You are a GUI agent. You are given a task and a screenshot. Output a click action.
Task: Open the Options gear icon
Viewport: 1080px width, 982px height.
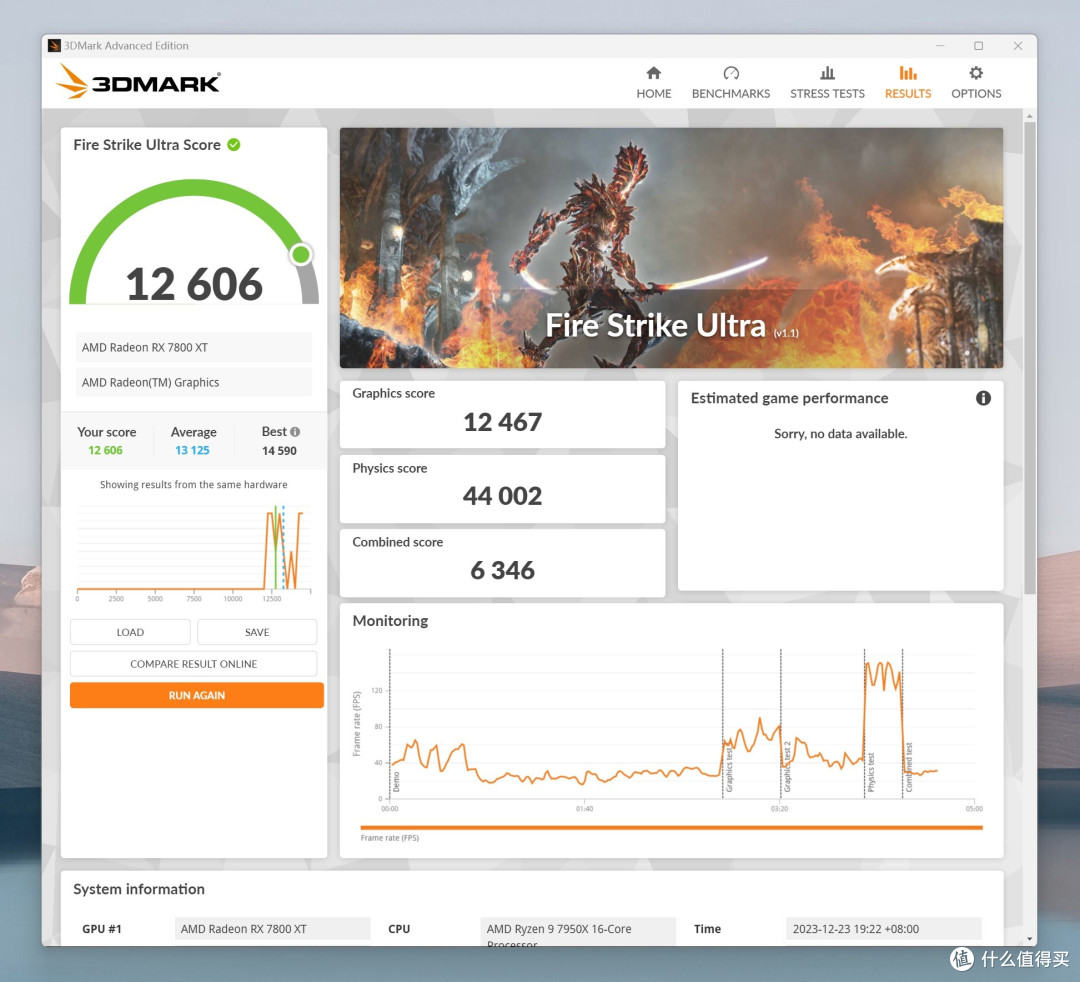tap(976, 73)
